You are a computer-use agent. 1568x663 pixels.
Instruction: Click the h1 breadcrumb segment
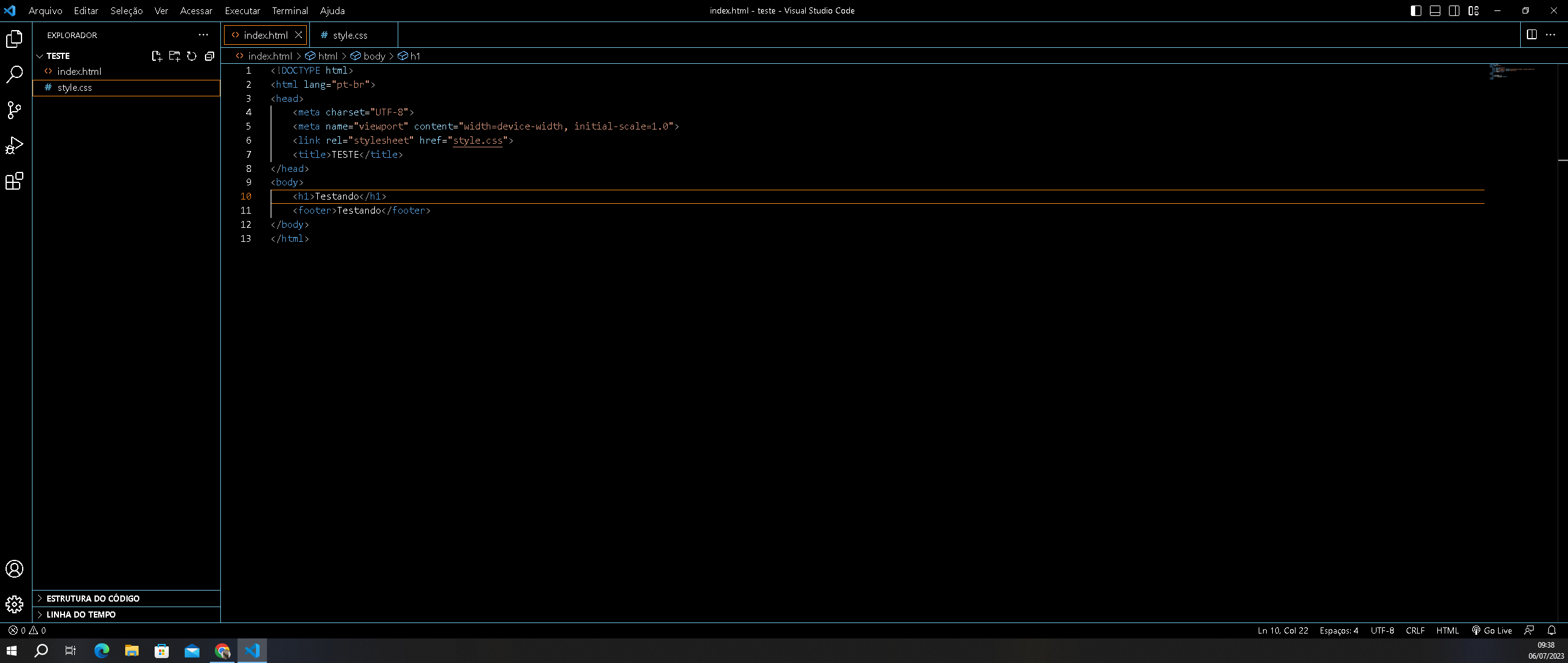pos(409,56)
